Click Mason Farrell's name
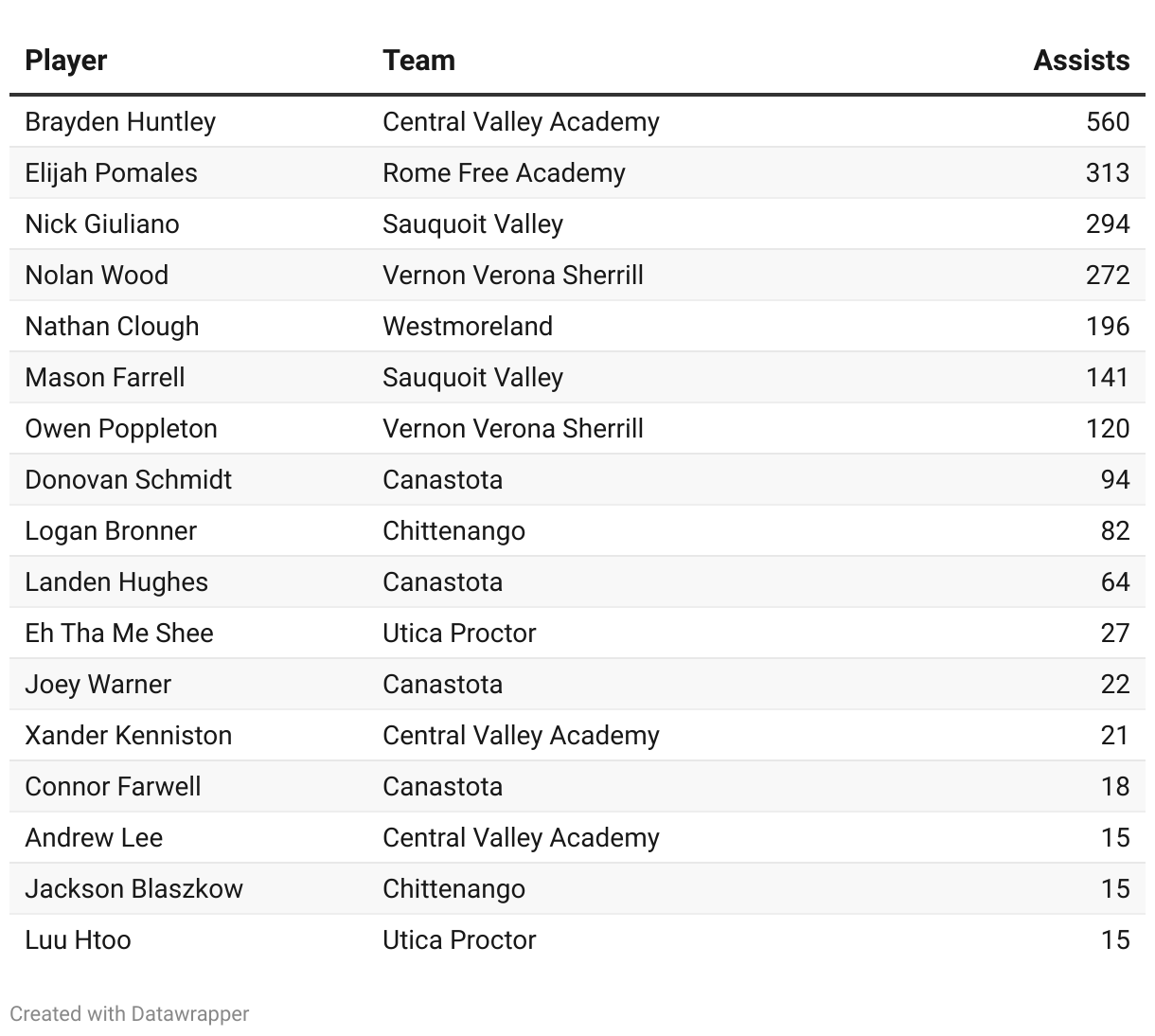This screenshot has height=1036, width=1155. coord(105,378)
